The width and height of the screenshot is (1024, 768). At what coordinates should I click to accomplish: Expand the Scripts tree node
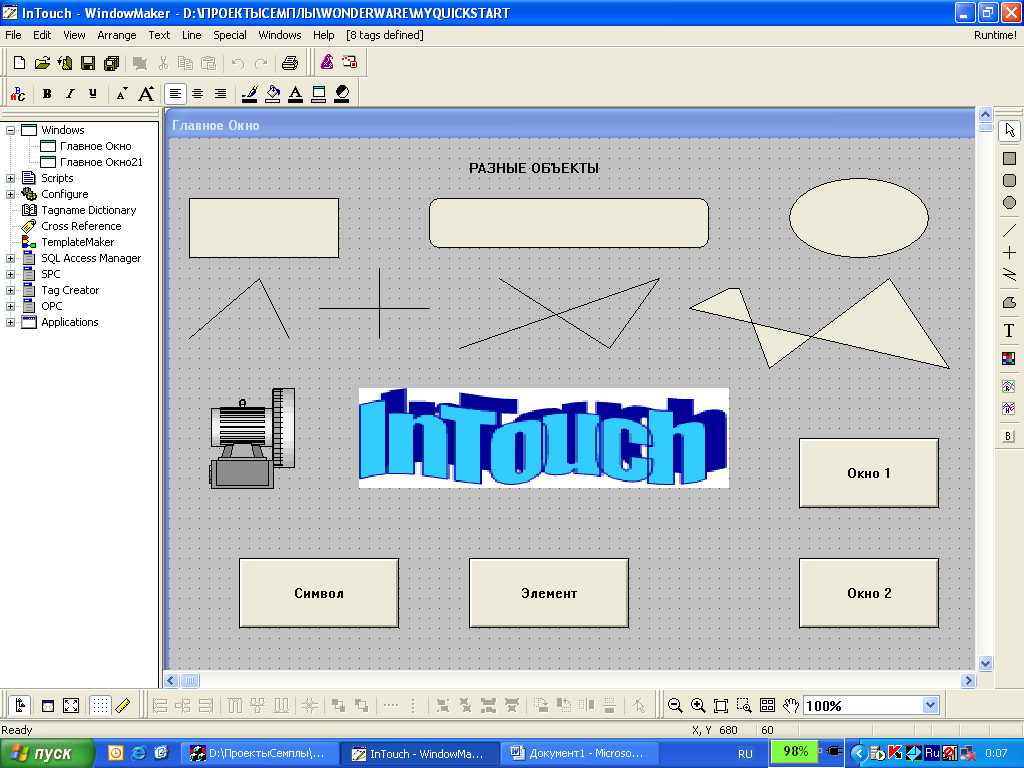pos(10,178)
